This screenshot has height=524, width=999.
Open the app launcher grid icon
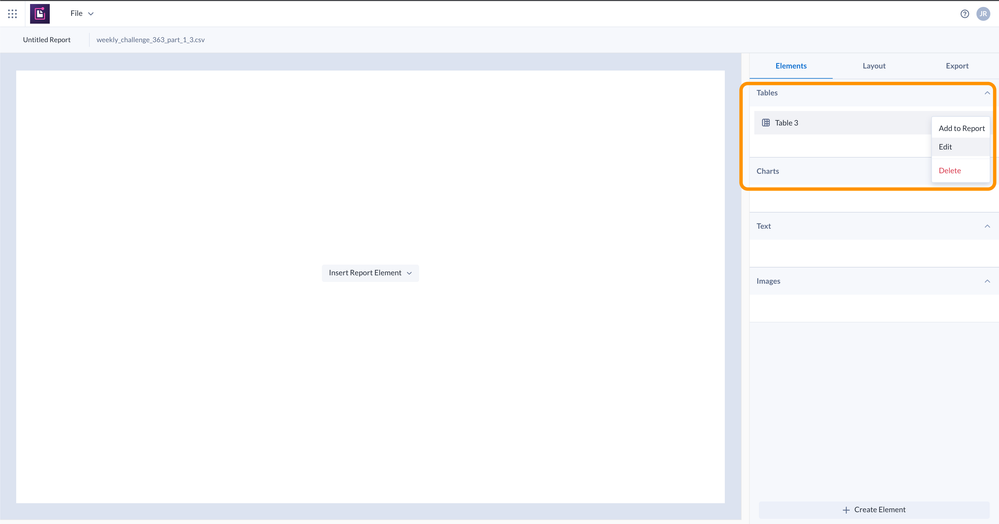tap(12, 13)
